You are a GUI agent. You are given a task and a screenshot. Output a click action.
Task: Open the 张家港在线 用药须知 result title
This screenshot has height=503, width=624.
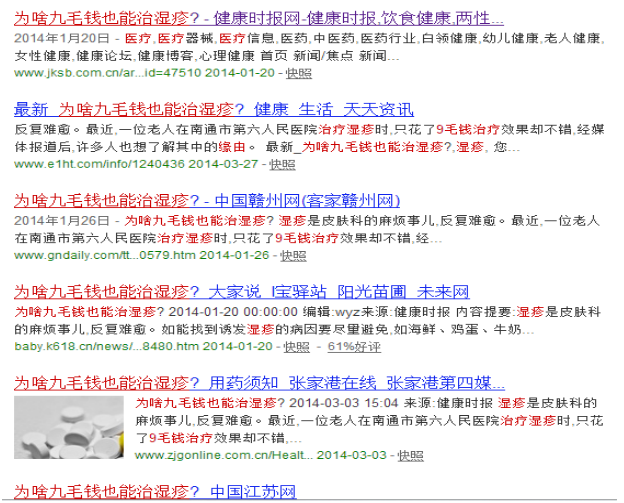259,383
